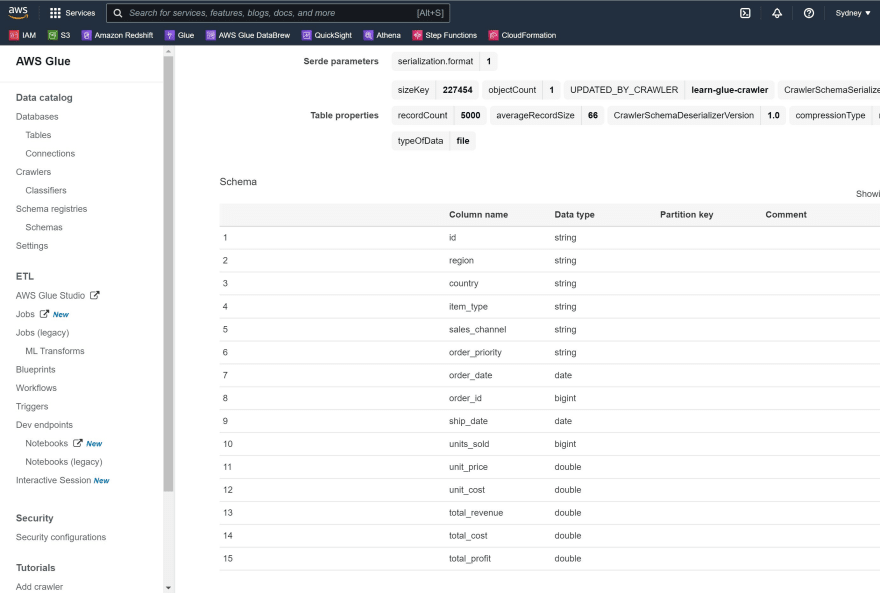Go to Databases in Data catalog
The height and width of the screenshot is (593, 880).
pyautogui.click(x=37, y=117)
